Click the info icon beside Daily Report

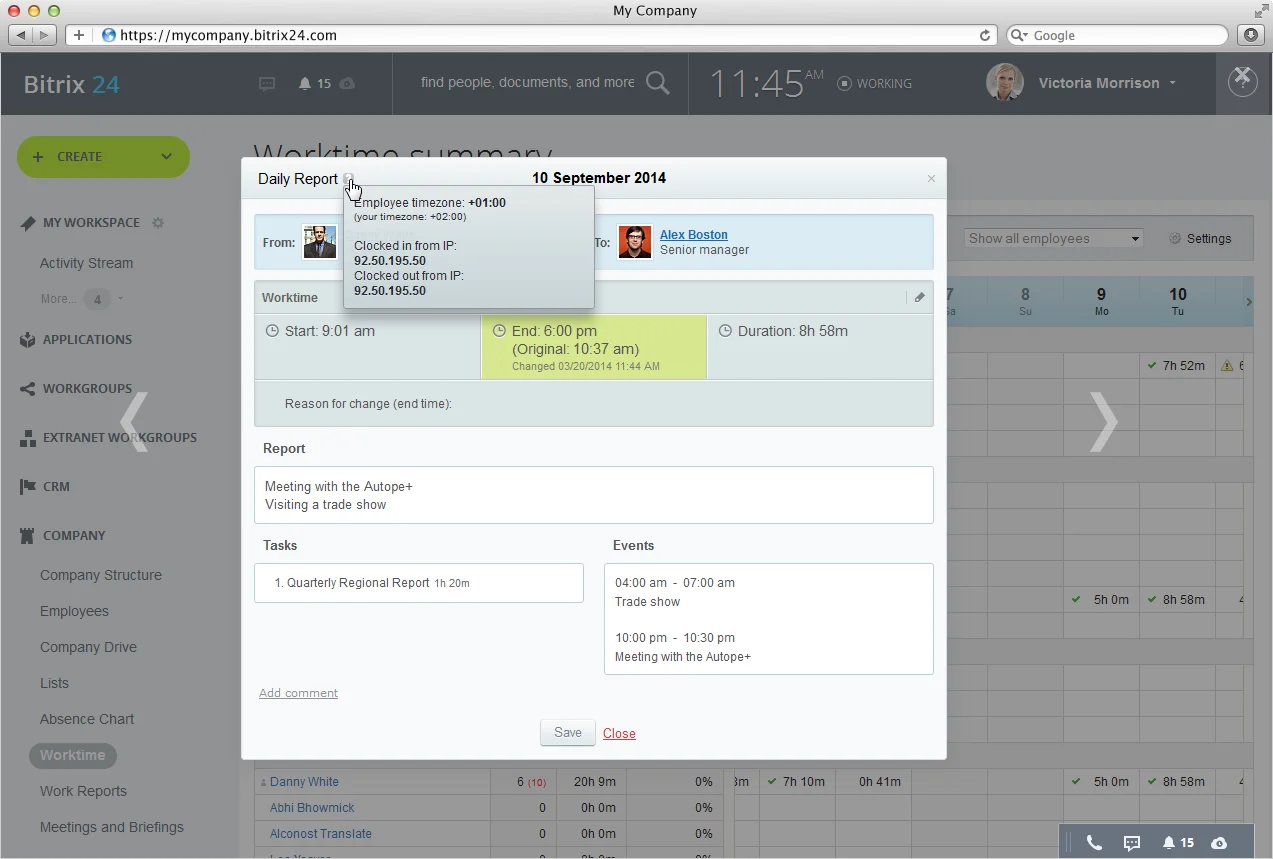pyautogui.click(x=348, y=179)
